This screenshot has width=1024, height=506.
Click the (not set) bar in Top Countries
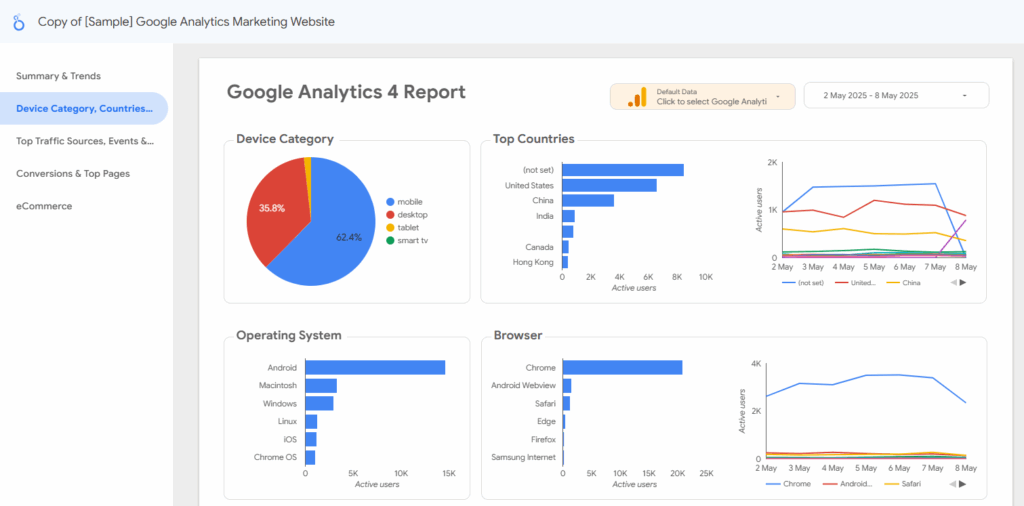(623, 170)
